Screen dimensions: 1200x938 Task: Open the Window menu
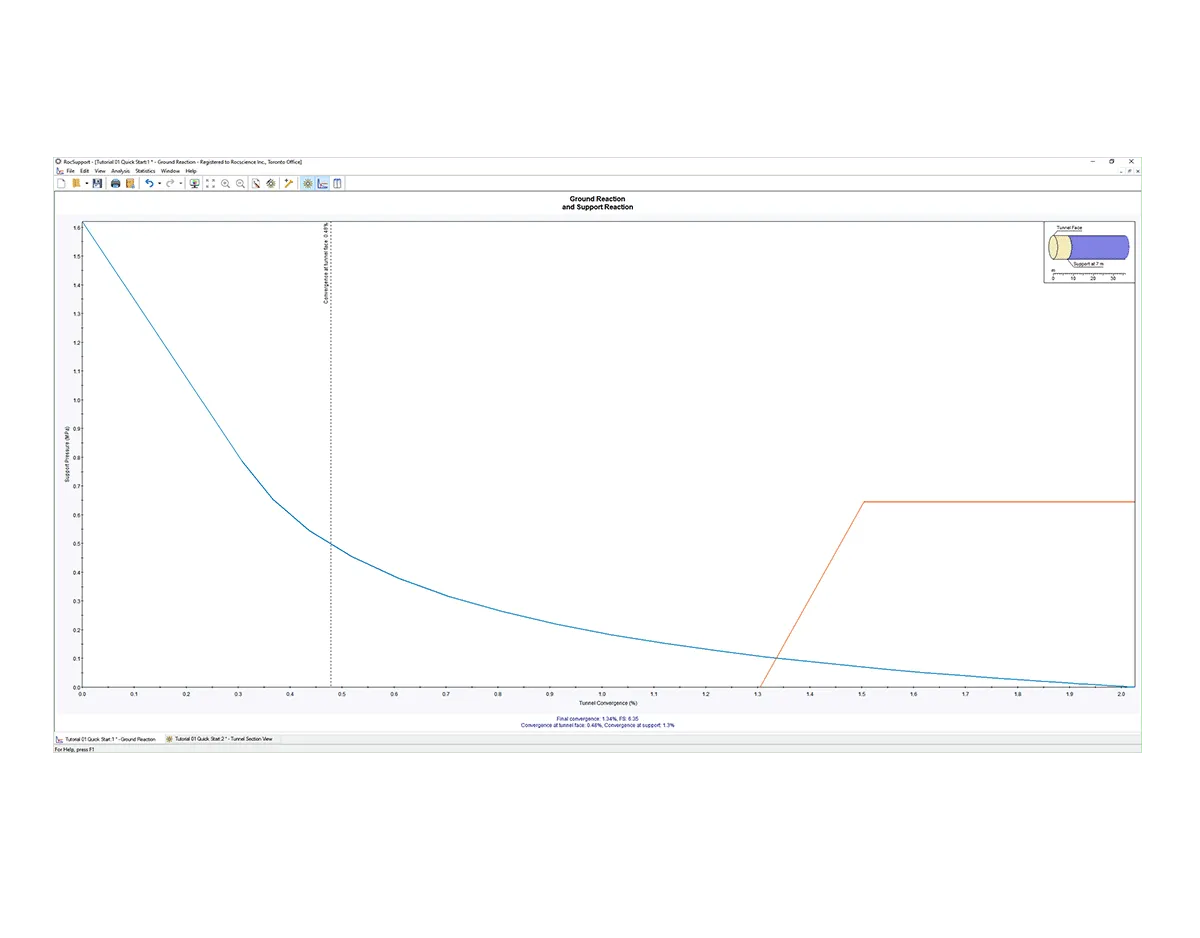tap(170, 171)
